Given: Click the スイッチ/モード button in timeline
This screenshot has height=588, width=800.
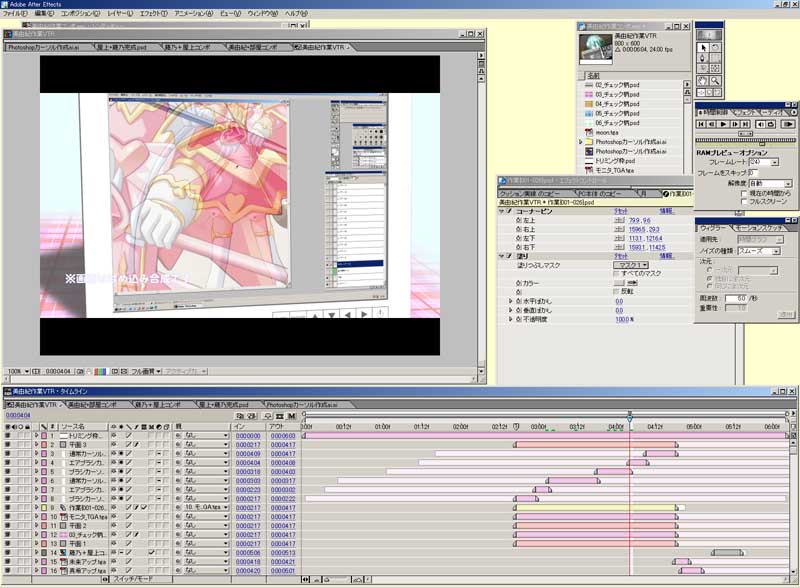Looking at the screenshot, I should click(x=132, y=579).
